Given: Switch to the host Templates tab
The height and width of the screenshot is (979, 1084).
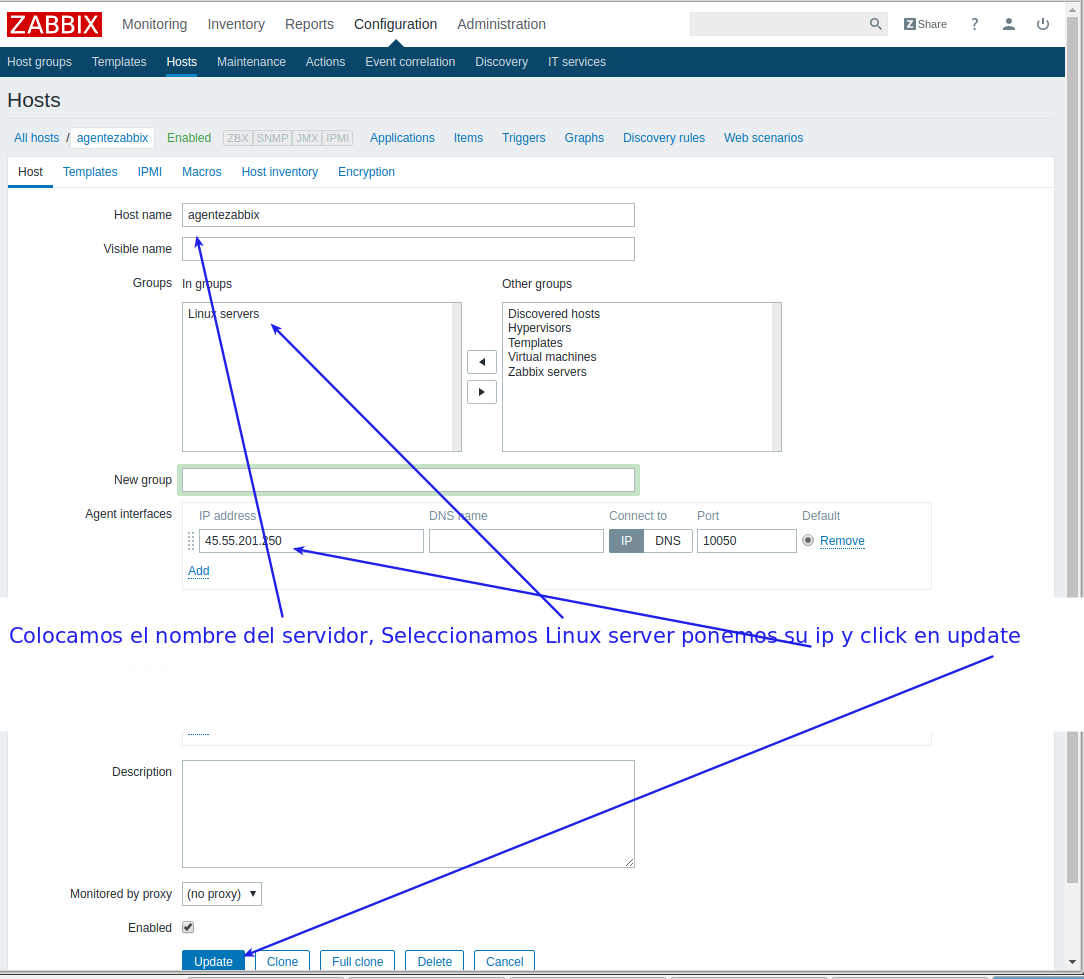Looking at the screenshot, I should tap(90, 171).
